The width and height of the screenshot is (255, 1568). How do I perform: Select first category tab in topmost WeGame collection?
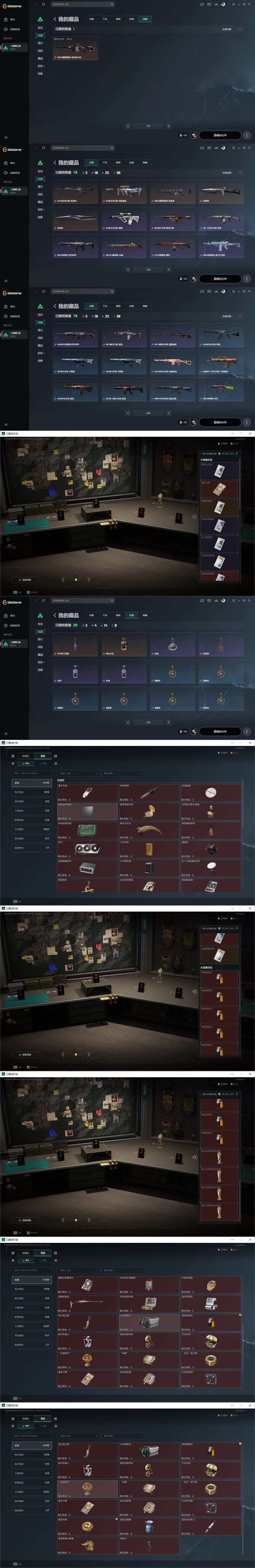click(x=91, y=19)
